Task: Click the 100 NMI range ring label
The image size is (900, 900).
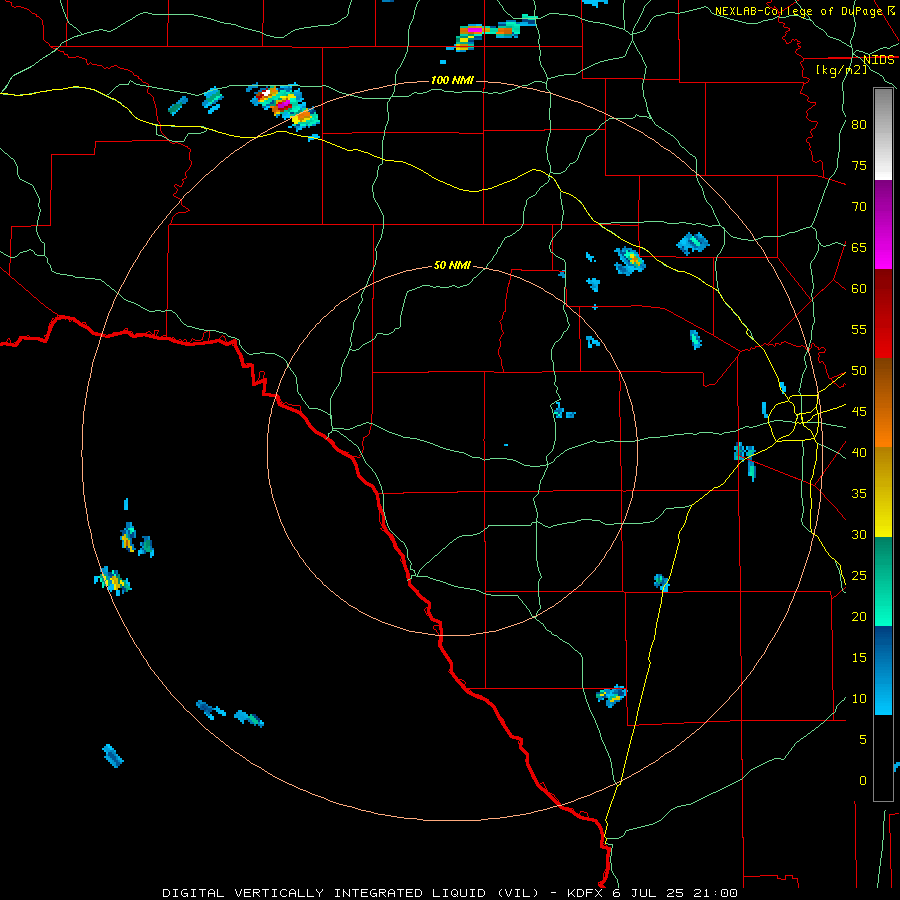Action: tap(452, 80)
